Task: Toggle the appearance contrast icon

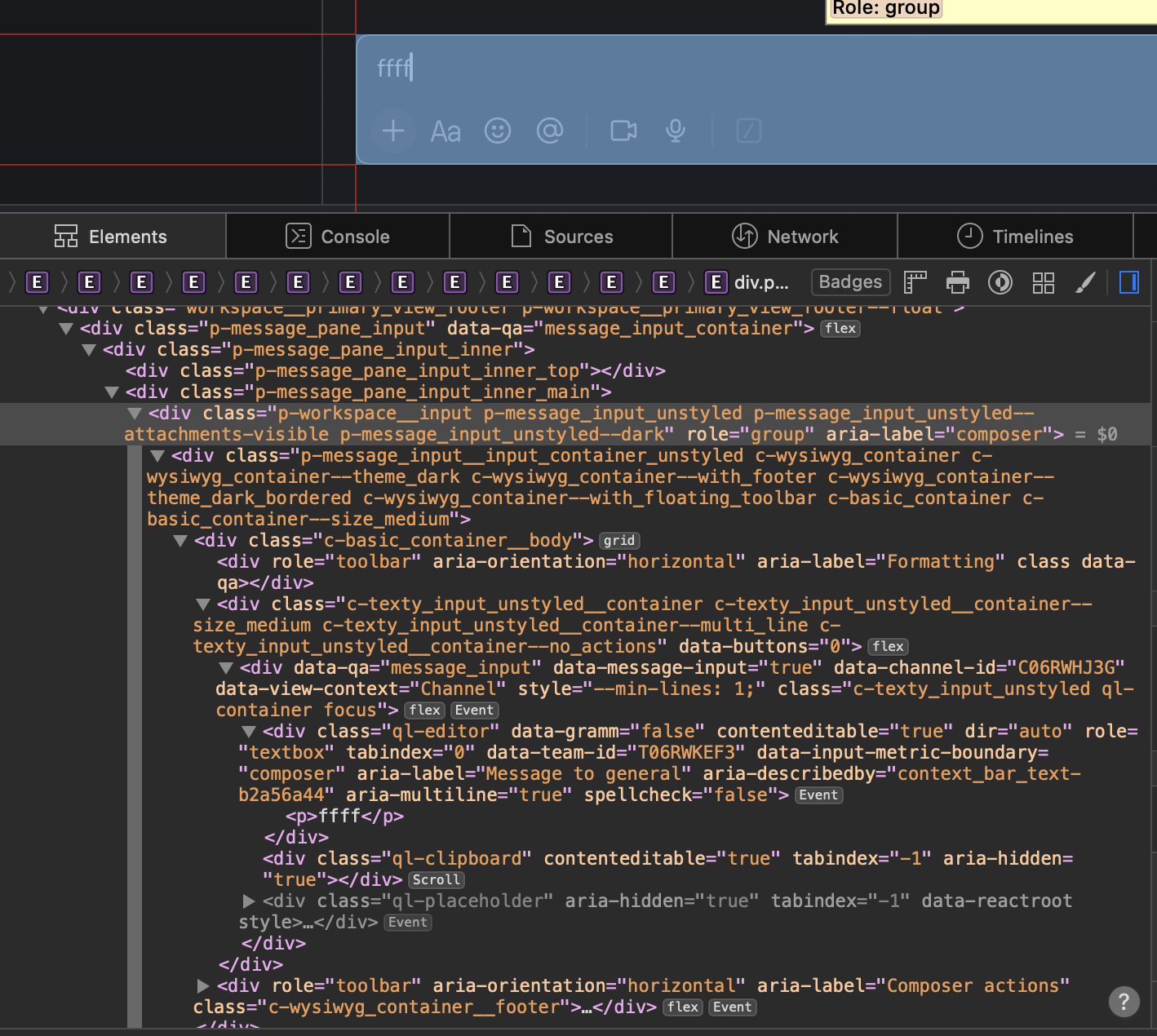Action: point(1000,282)
